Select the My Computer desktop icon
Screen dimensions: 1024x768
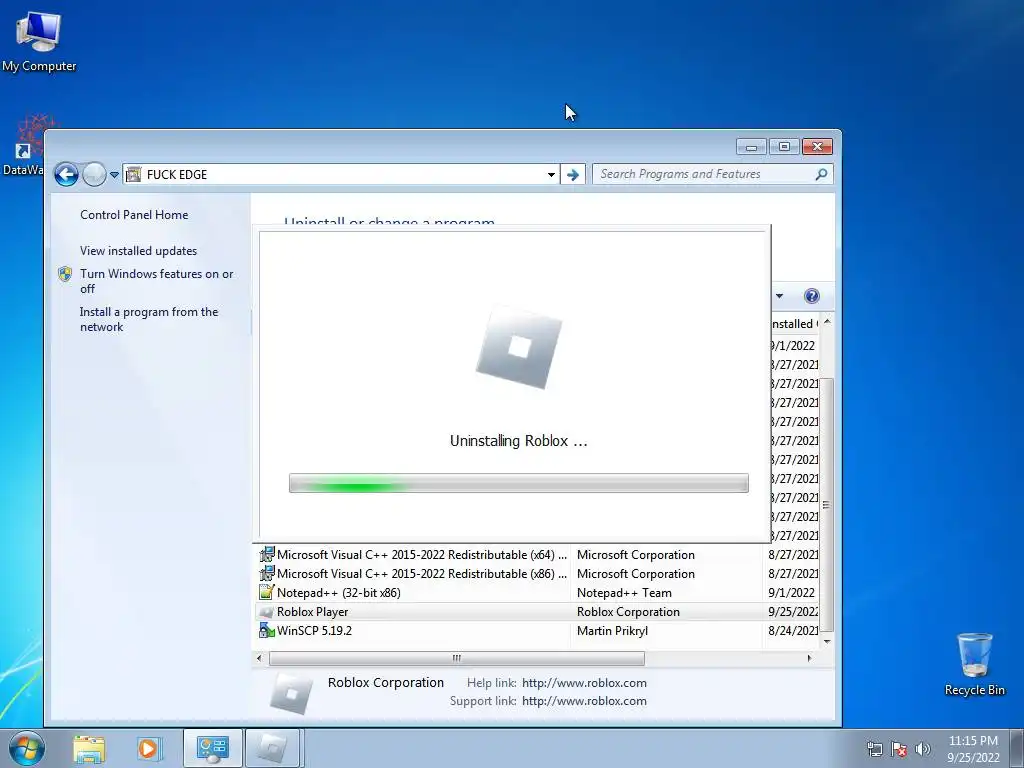pos(39,42)
